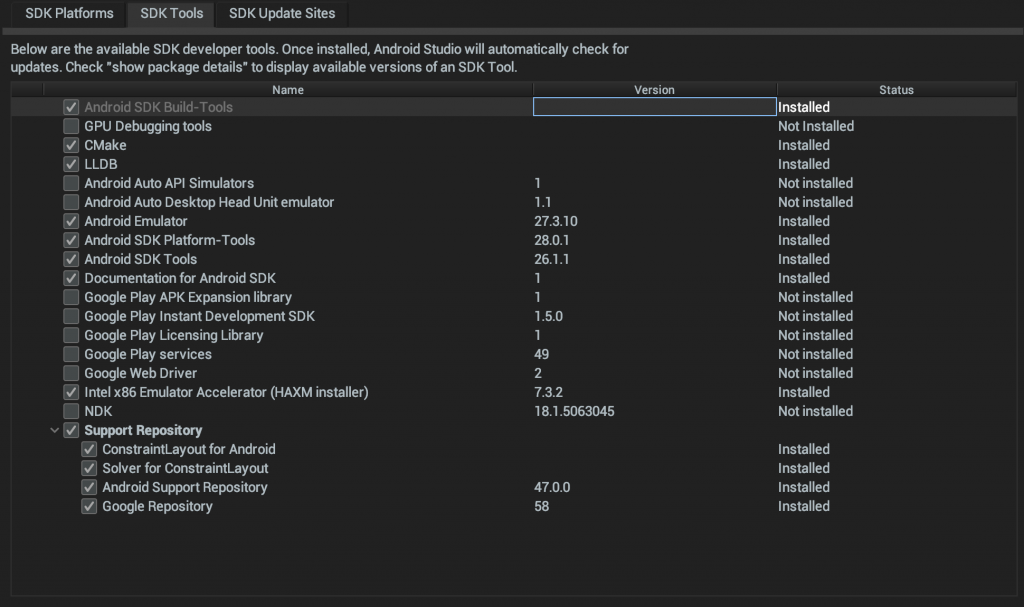Toggle Solver for ConstraintLayout checkbox
Viewport: 1024px width, 607px height.
click(x=89, y=468)
